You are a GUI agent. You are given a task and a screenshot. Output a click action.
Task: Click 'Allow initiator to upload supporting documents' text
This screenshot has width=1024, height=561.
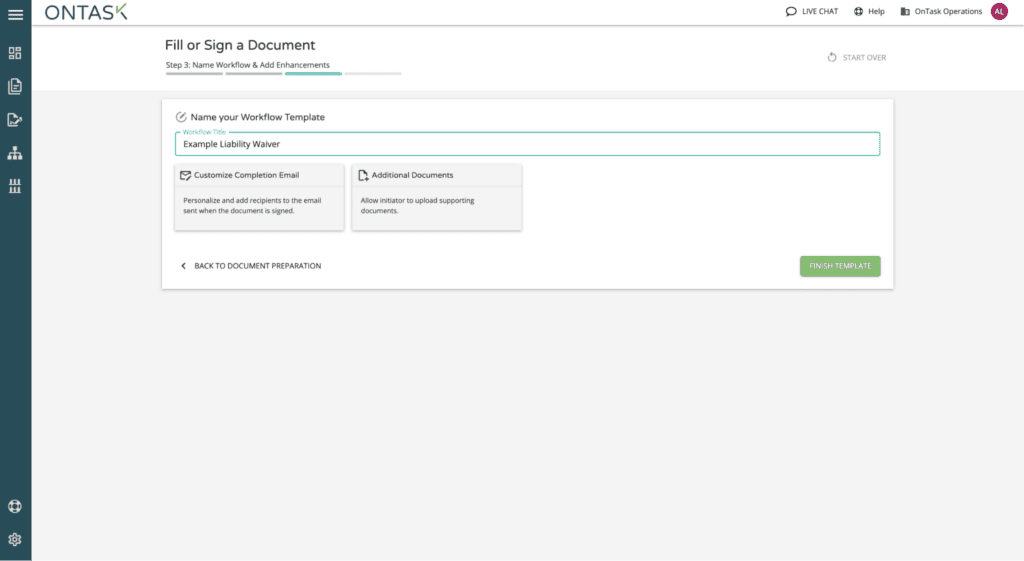click(417, 206)
